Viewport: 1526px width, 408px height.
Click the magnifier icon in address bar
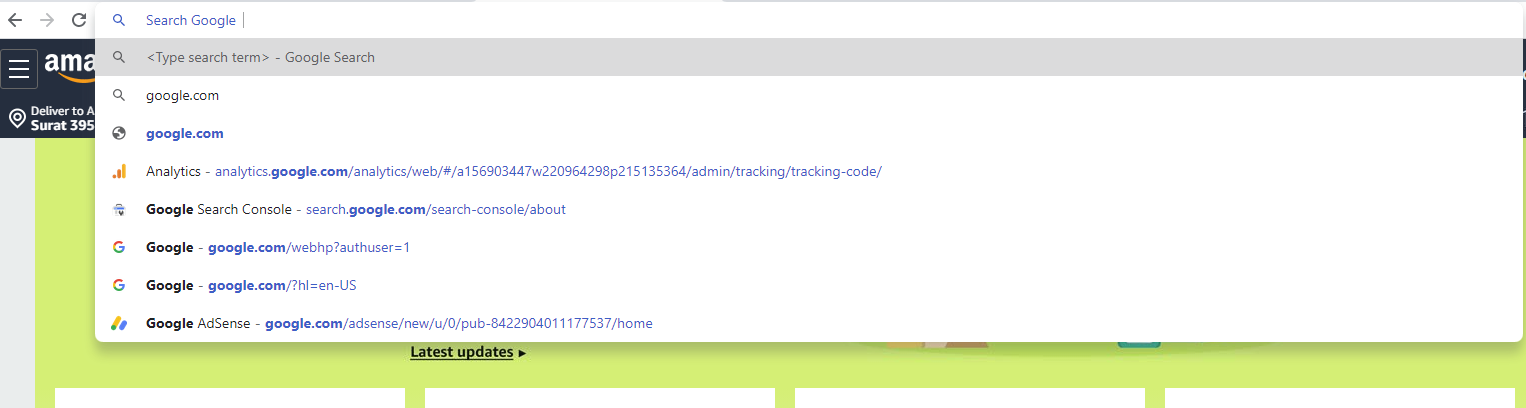coord(119,20)
